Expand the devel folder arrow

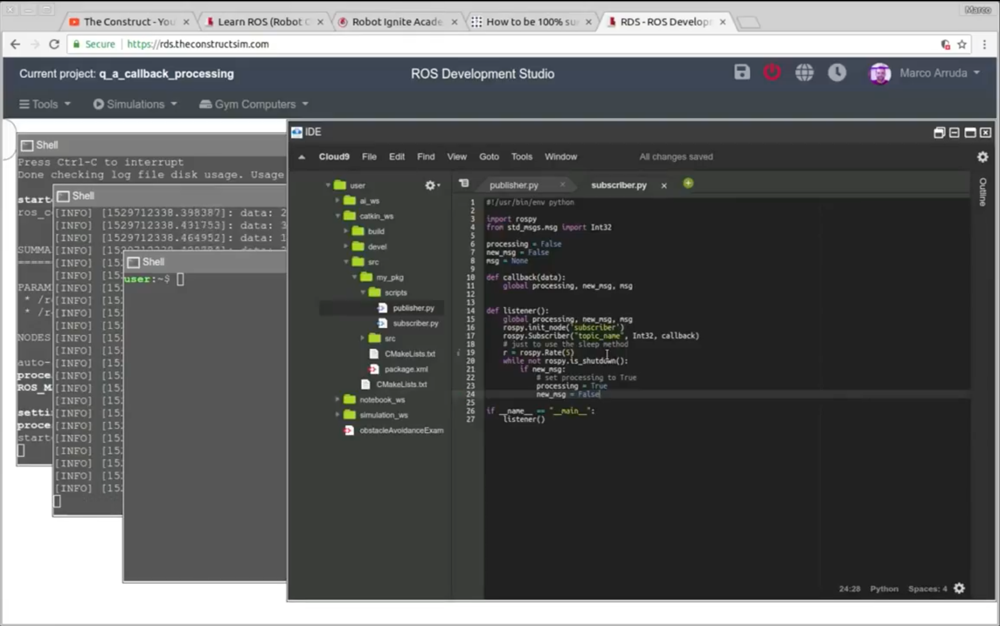pos(346,246)
